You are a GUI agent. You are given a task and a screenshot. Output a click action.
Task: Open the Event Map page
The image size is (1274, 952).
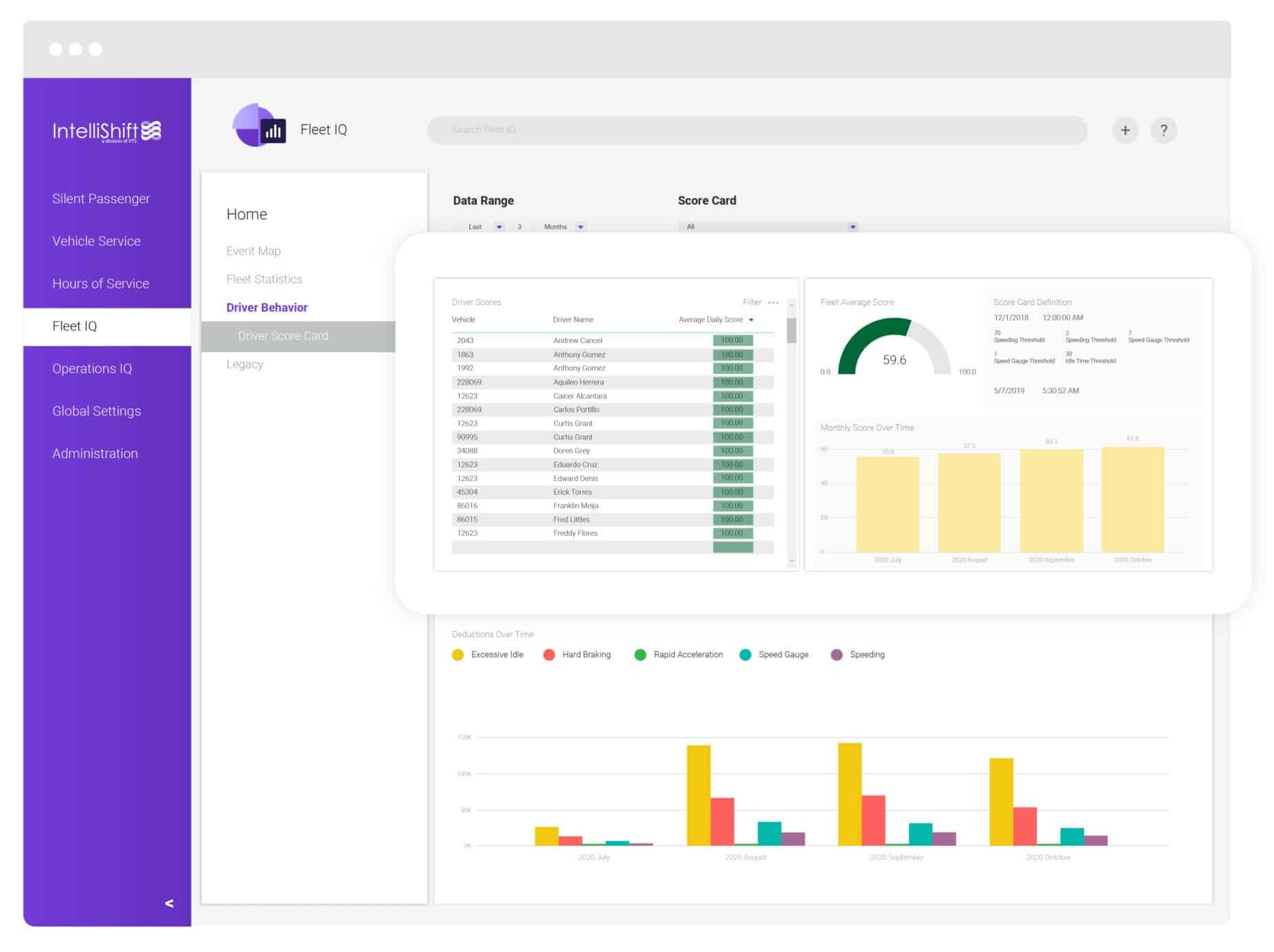tap(253, 250)
